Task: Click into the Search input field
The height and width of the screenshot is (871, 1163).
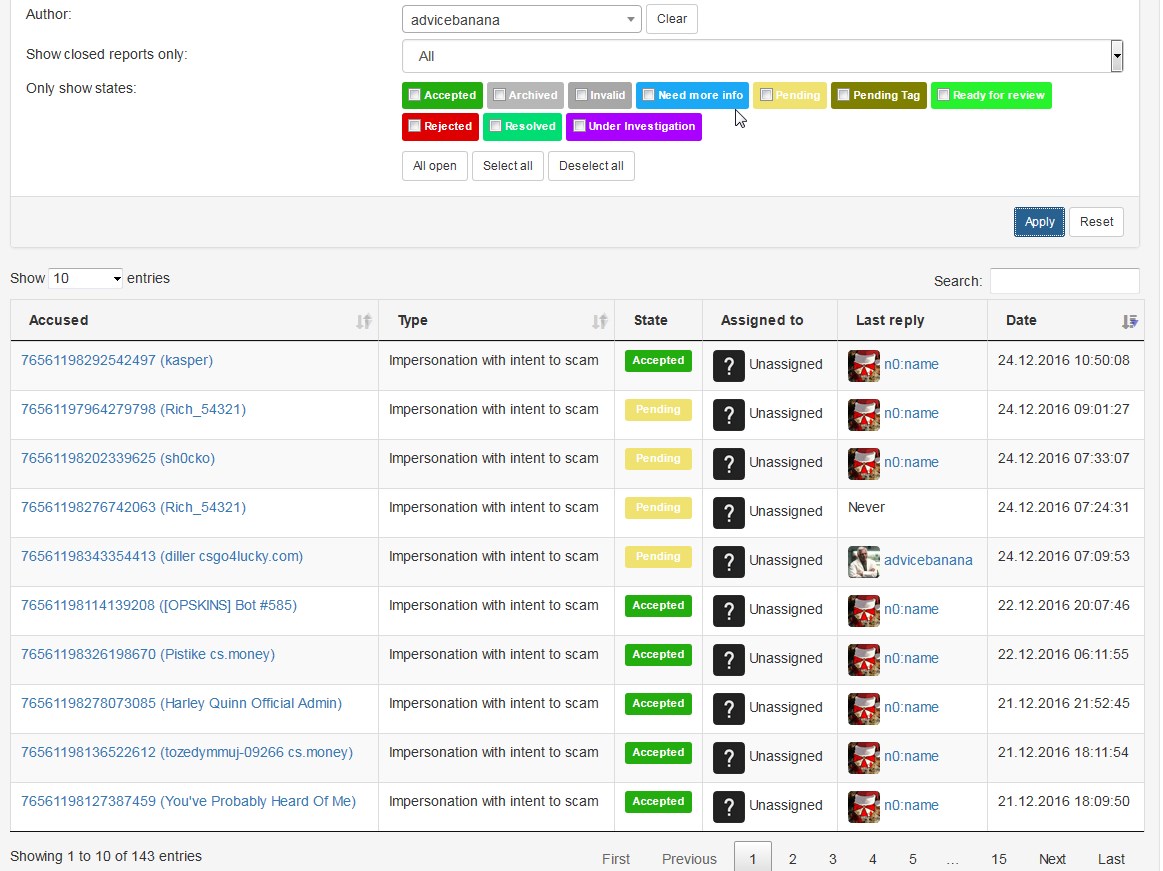Action: pos(1064,281)
